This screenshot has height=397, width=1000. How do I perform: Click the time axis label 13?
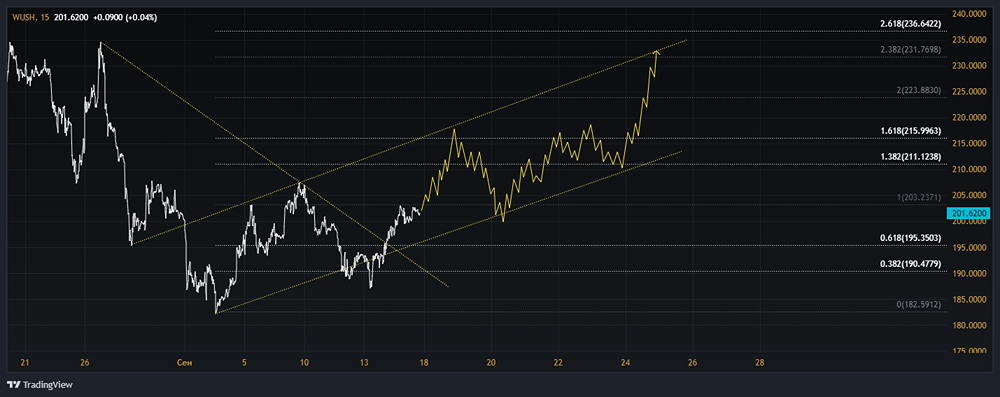(364, 363)
